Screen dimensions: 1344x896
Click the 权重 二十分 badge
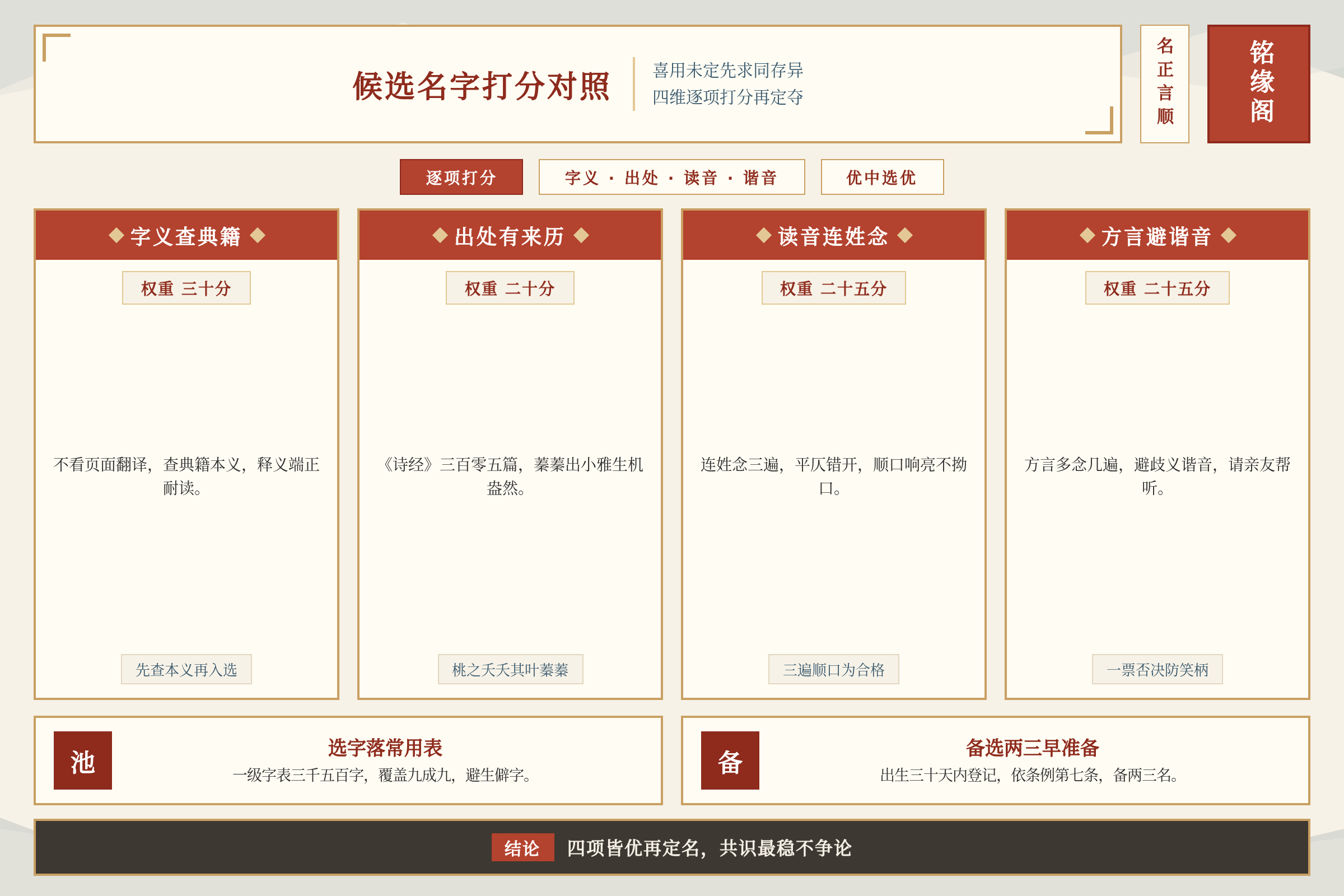point(510,288)
